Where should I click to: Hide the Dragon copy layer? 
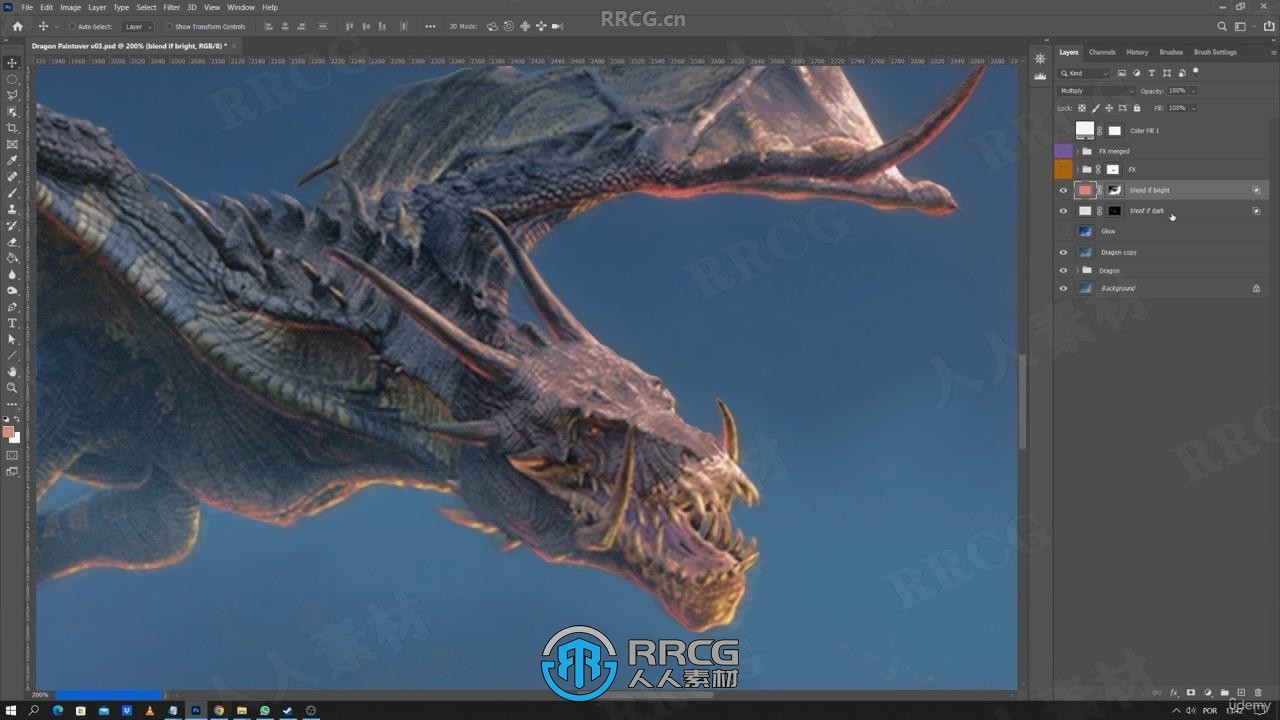[1063, 252]
